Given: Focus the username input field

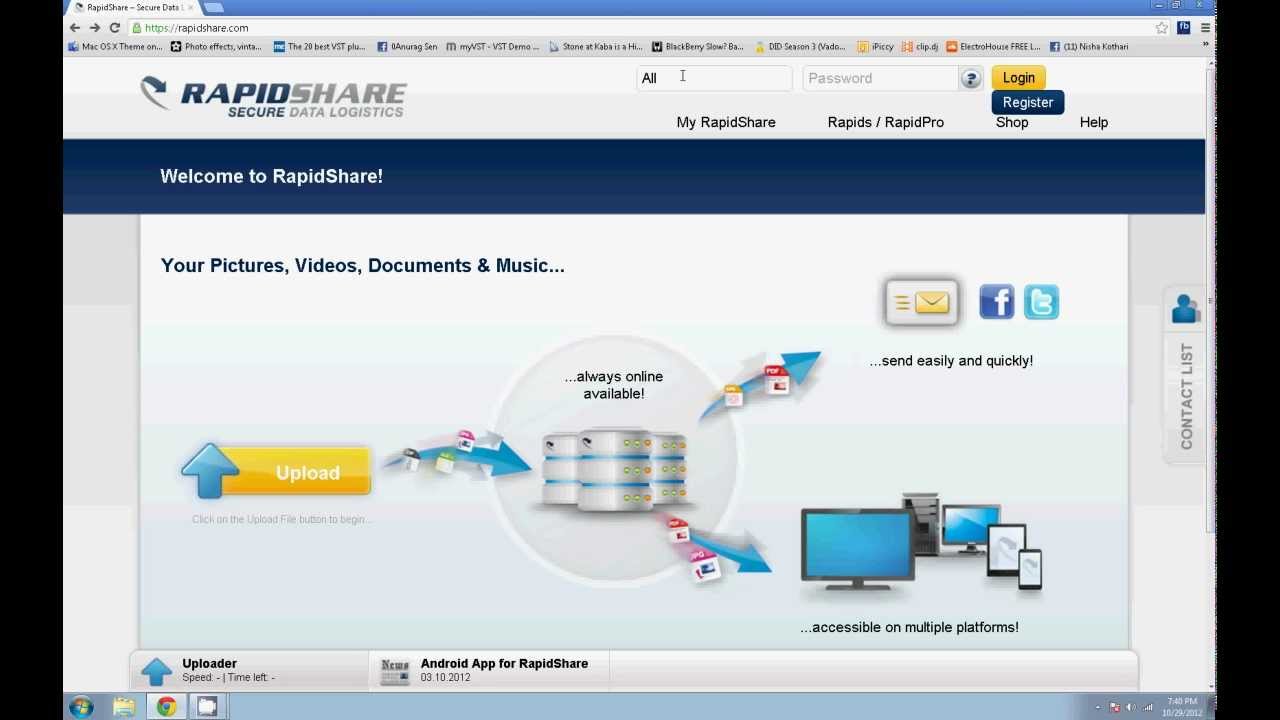Looking at the screenshot, I should [x=714, y=78].
